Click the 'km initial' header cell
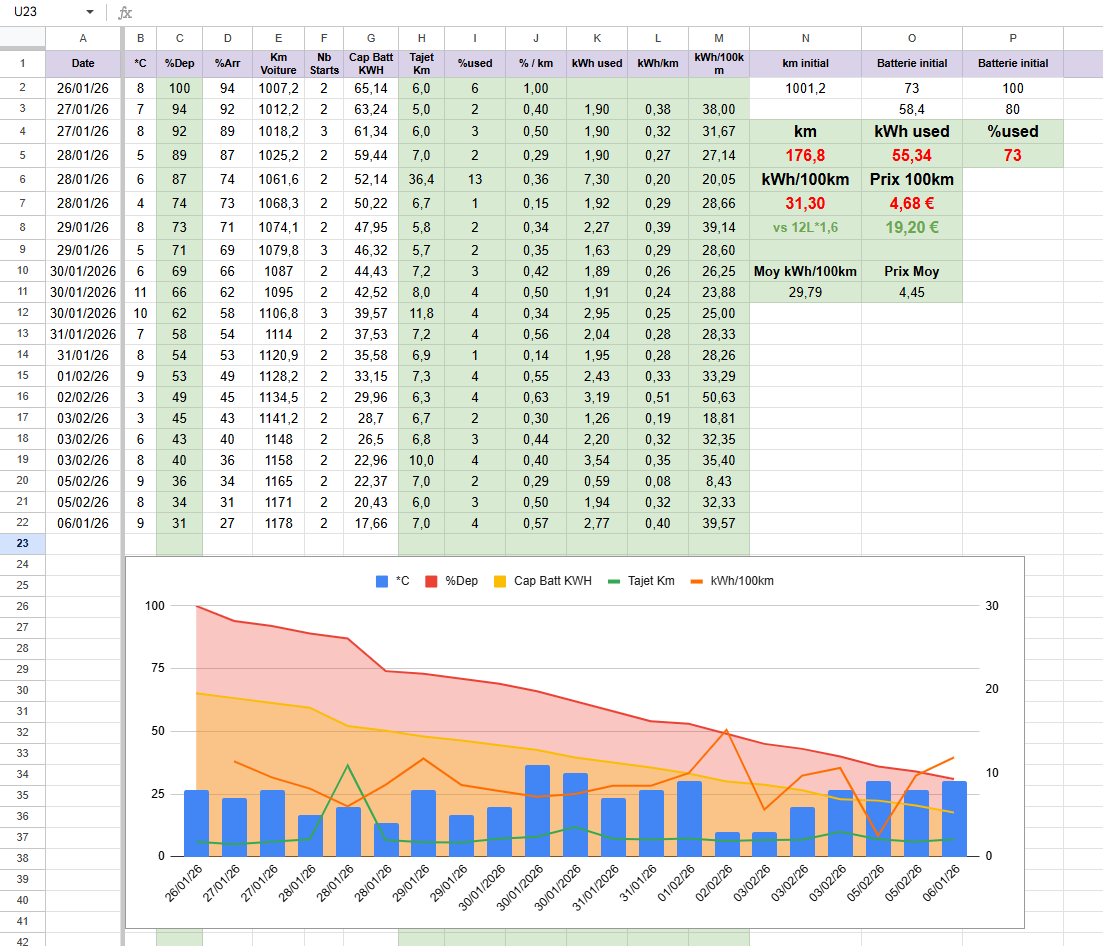The width and height of the screenshot is (1103, 946). (805, 63)
